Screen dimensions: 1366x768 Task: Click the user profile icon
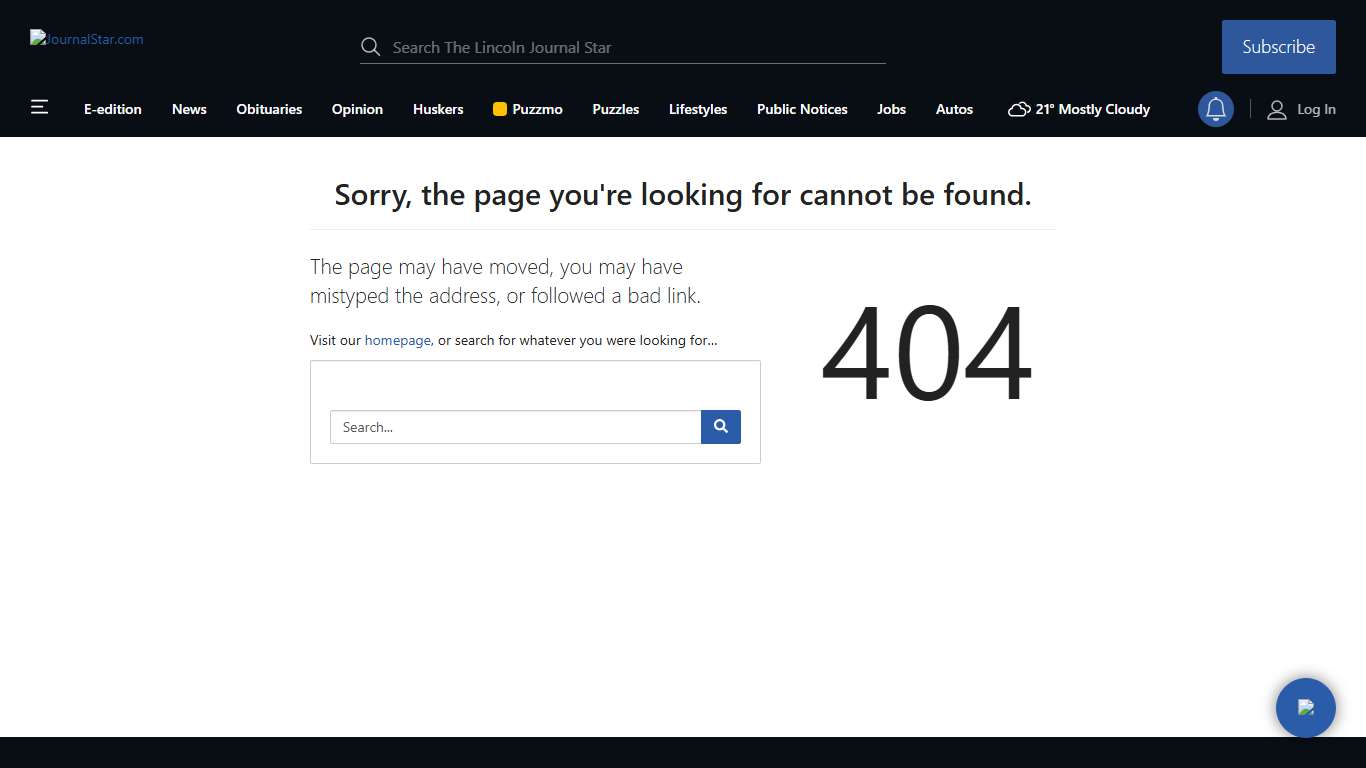(1277, 110)
